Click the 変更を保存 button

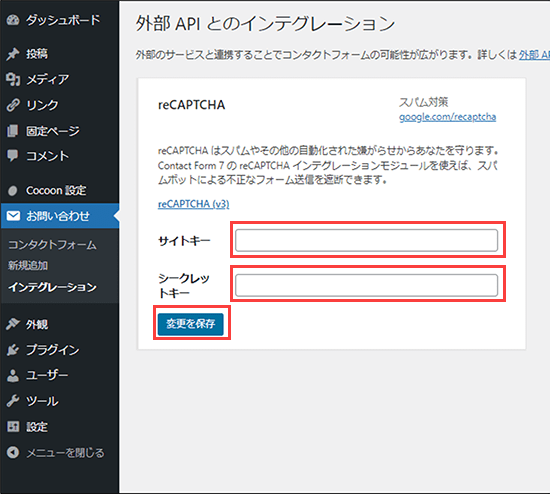190,324
